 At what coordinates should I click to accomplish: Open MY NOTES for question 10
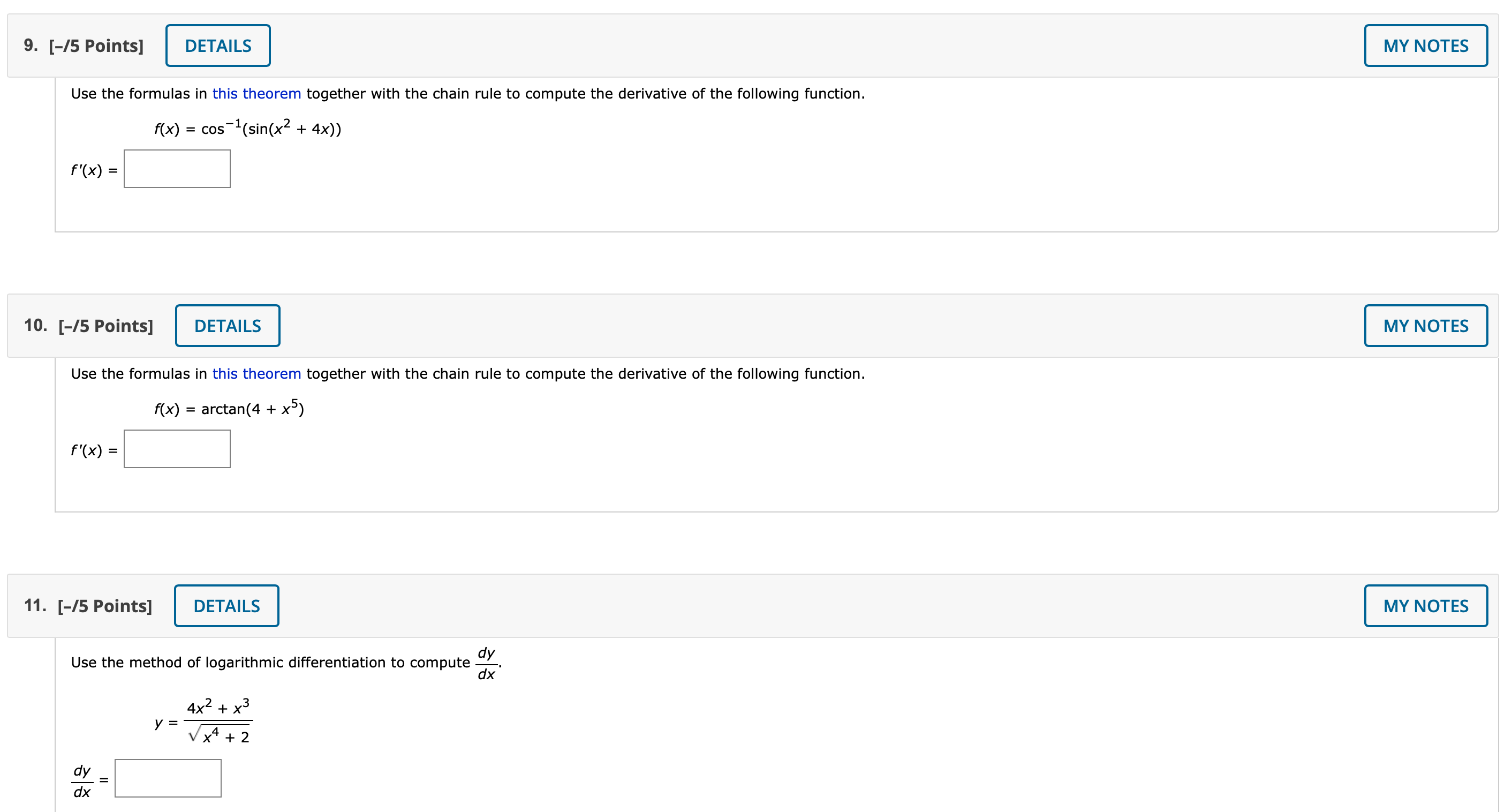click(x=1426, y=325)
